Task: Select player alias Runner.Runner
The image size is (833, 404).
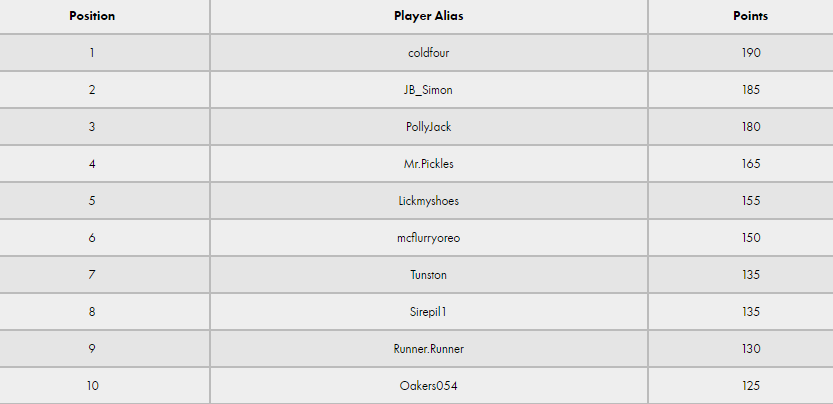Action: (429, 349)
